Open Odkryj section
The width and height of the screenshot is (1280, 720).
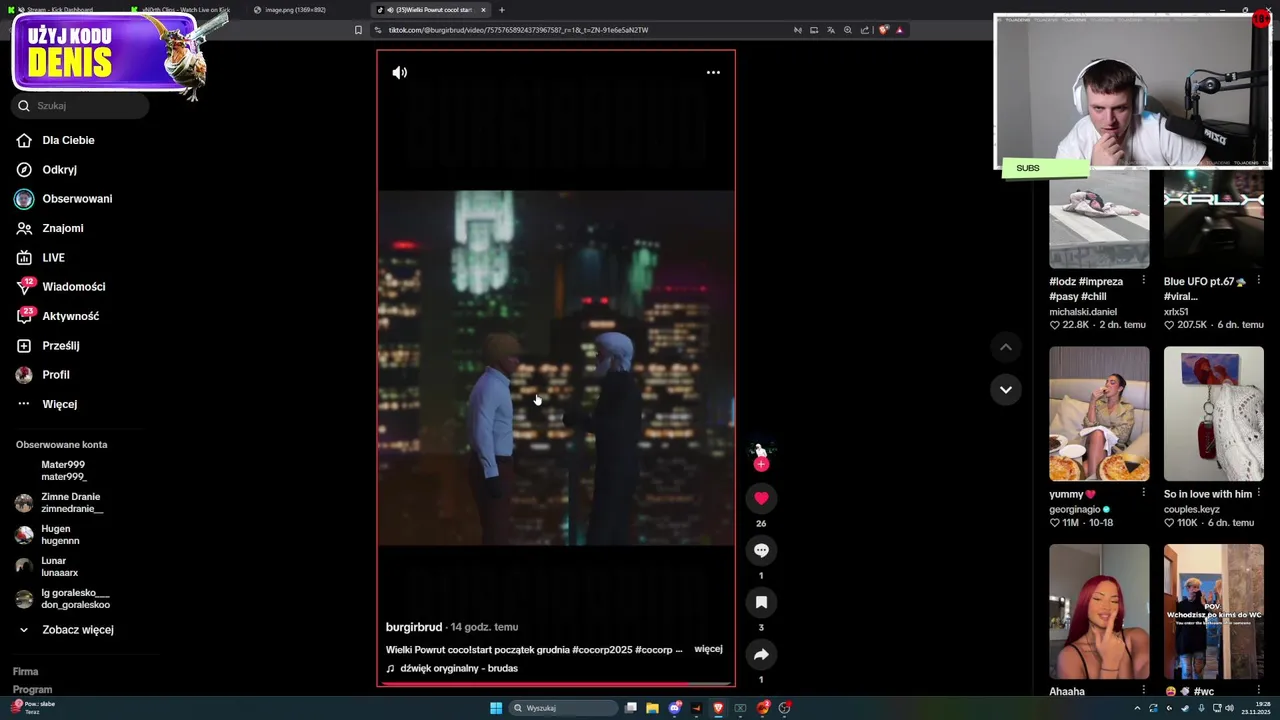47,169
